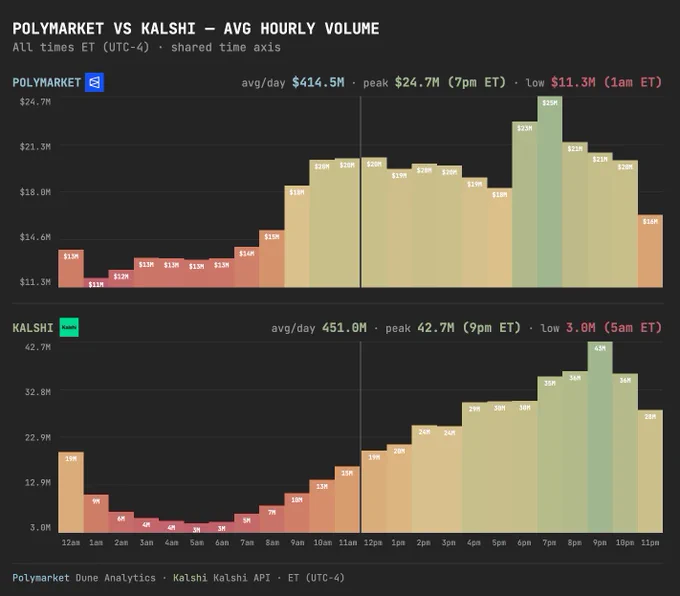Click the 3pm x-axis label

pos(448,543)
